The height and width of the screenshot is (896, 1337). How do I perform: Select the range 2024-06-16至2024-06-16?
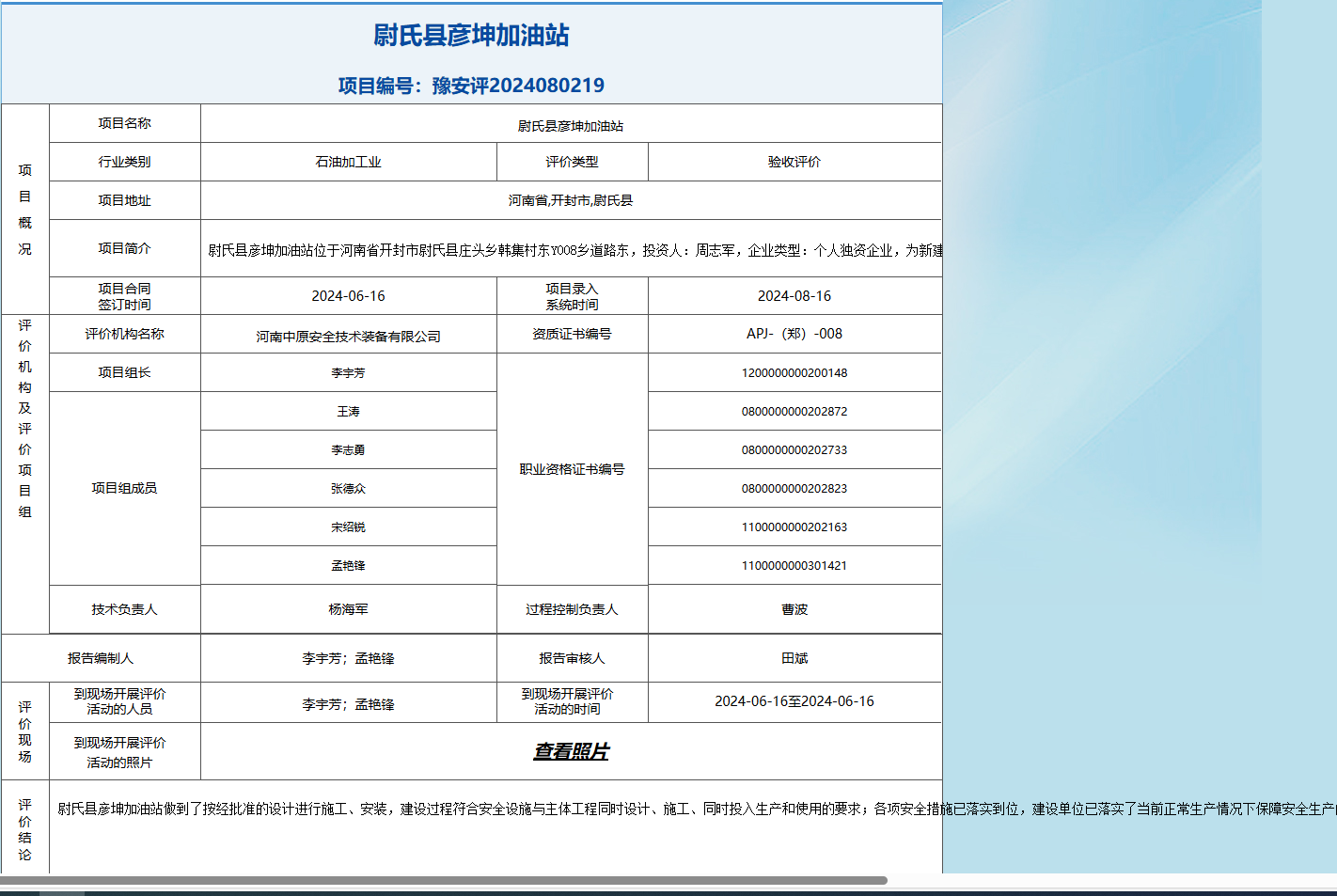[794, 701]
